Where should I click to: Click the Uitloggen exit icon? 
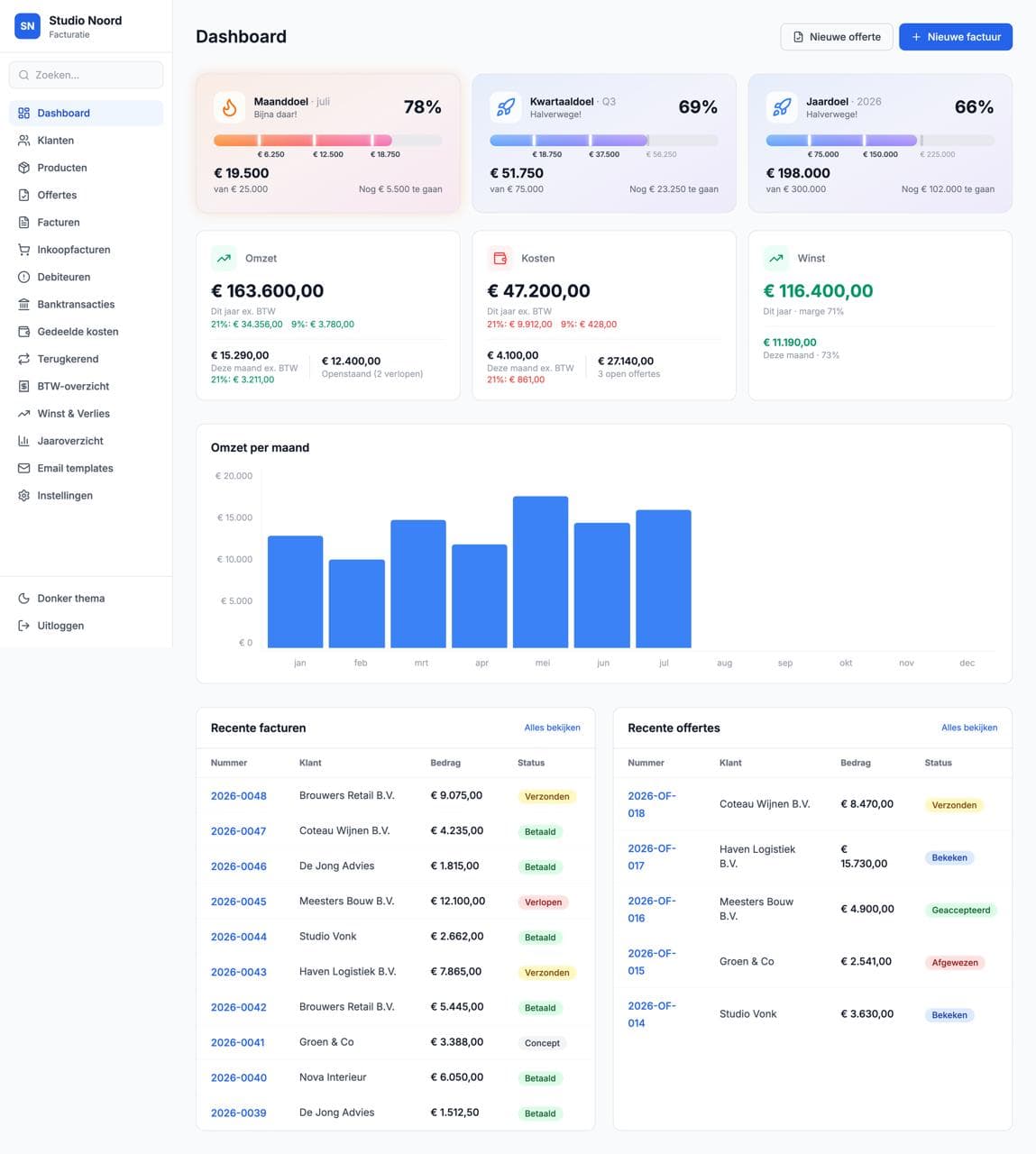[x=24, y=626]
